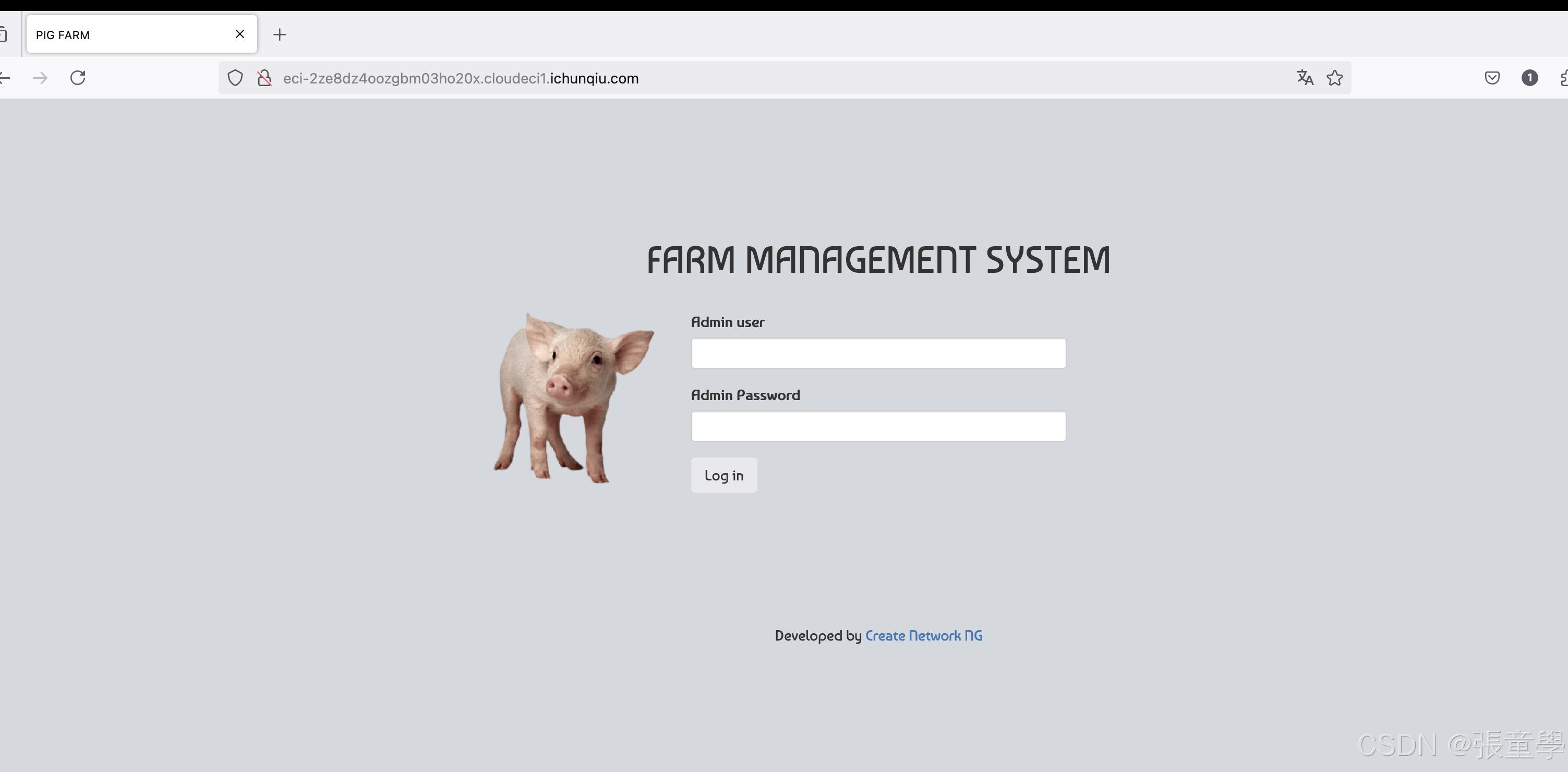
Task: Click the Admin Password label
Action: (745, 395)
